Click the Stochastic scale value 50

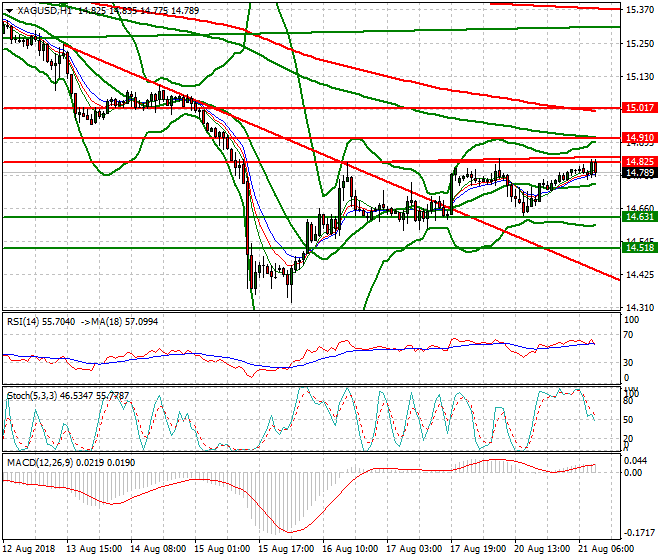click(629, 420)
